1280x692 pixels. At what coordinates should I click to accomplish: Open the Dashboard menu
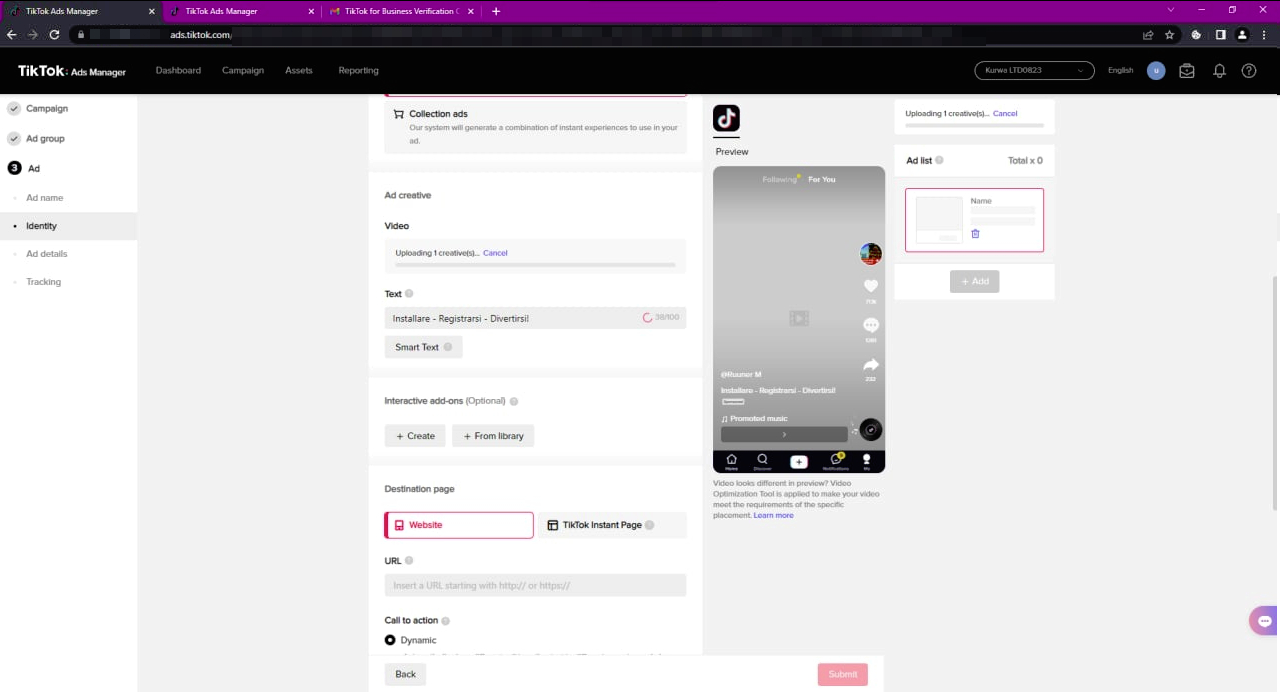click(x=178, y=71)
